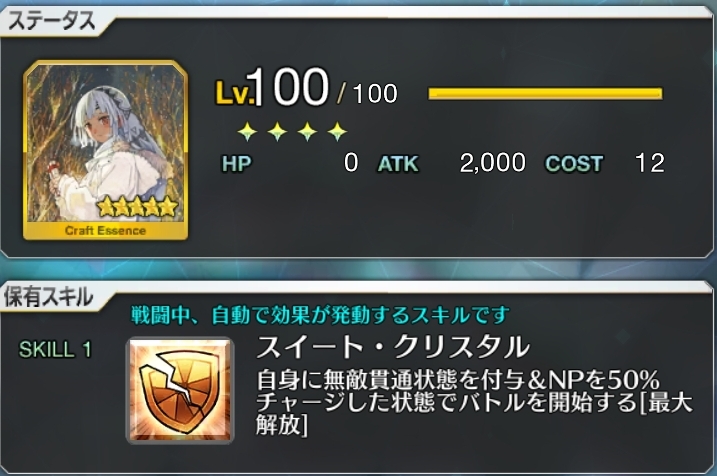The width and height of the screenshot is (717, 476).
Task: Click the Lv. level icon label
Action: (x=234, y=93)
